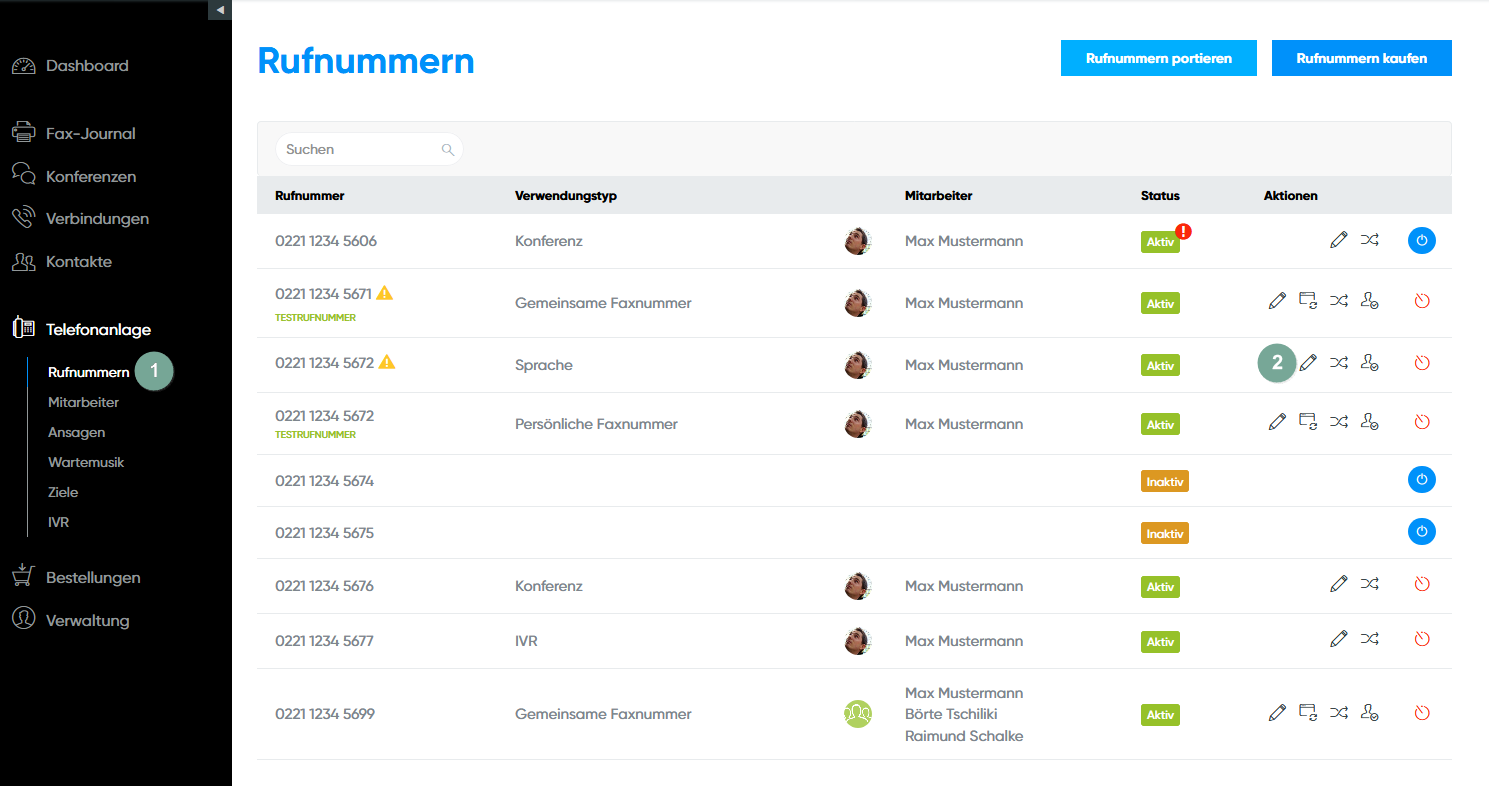Click calendar sync icon for 0221 1234 5671
1489x786 pixels.
(1308, 300)
